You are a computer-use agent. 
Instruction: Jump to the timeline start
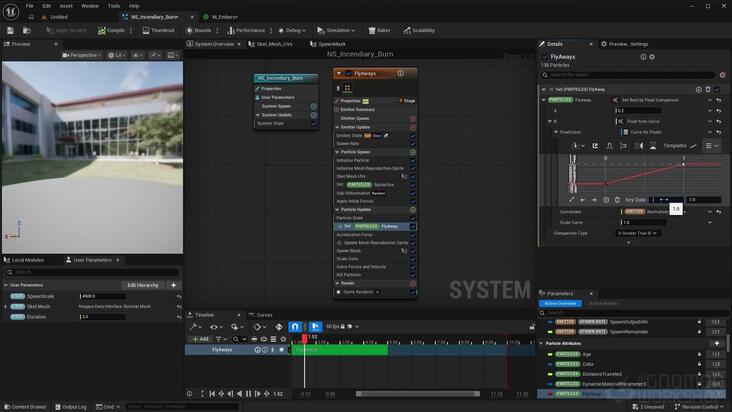pyautogui.click(x=212, y=394)
